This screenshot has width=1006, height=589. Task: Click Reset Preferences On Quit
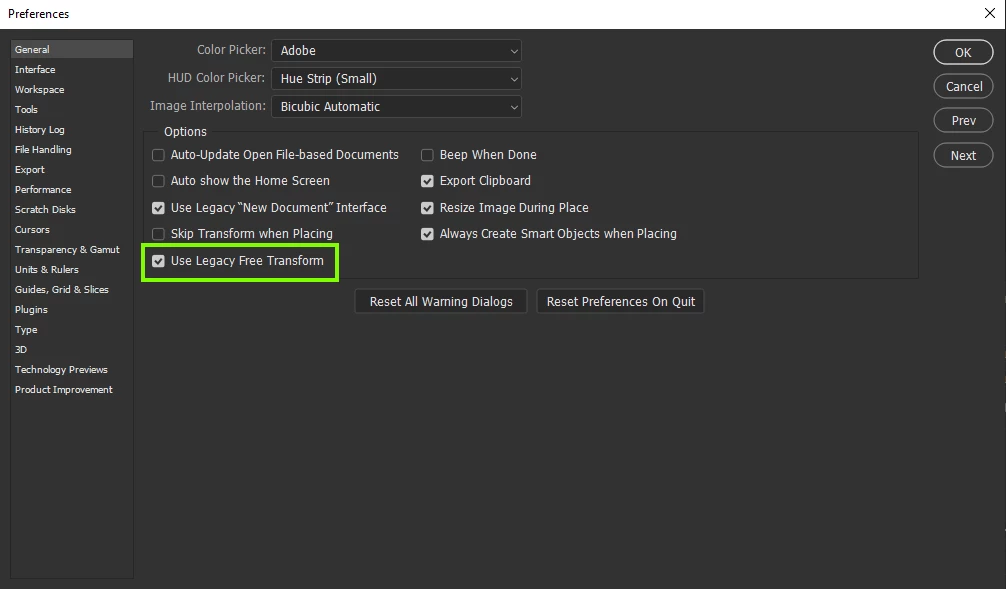tap(620, 302)
